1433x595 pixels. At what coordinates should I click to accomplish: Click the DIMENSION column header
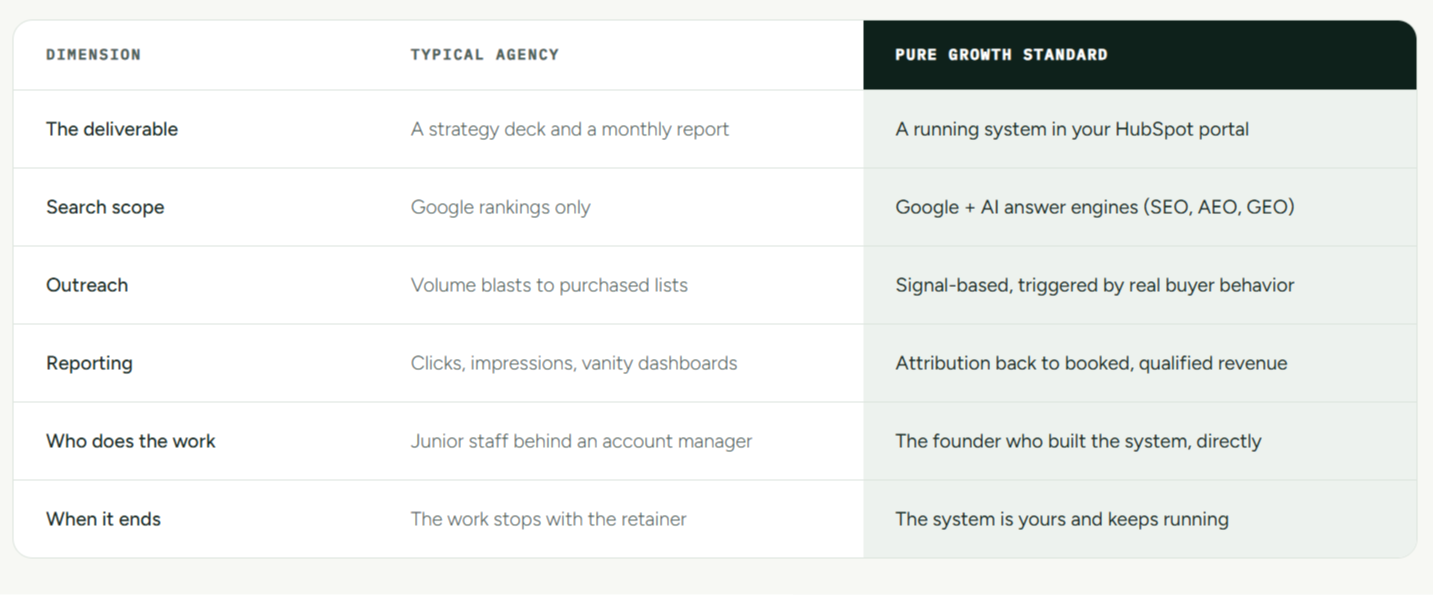pos(93,55)
